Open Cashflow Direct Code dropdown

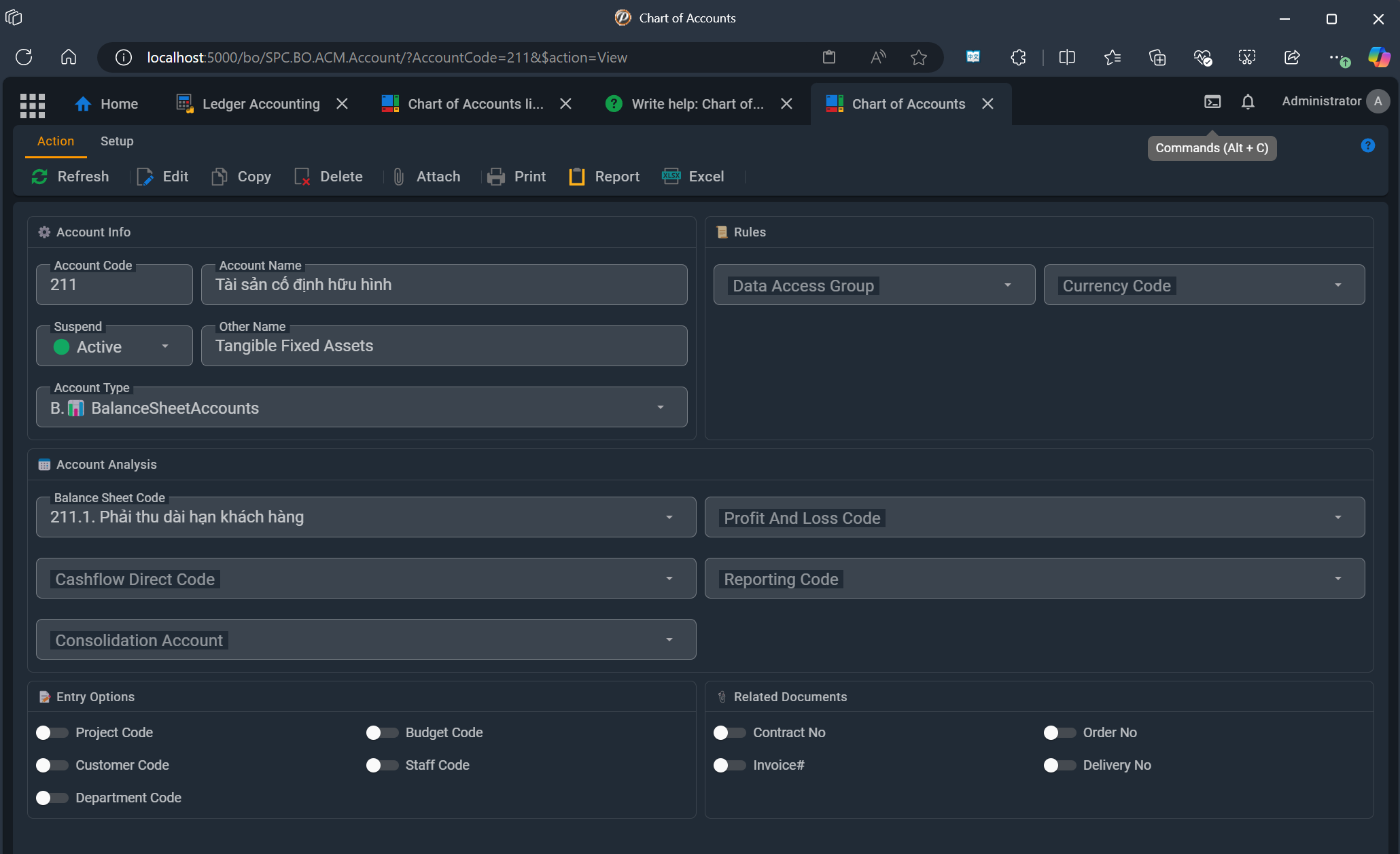[x=366, y=579]
